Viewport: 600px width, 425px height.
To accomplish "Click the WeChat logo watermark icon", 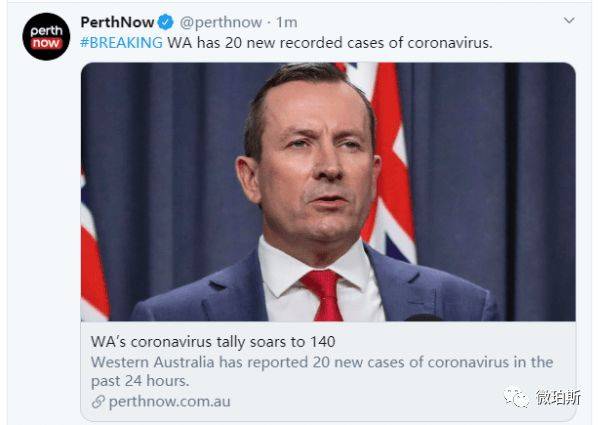I will pos(516,398).
